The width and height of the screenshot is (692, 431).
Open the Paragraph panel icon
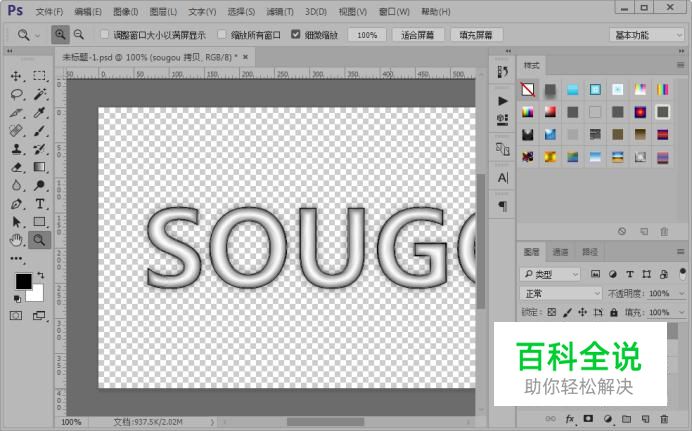(503, 206)
